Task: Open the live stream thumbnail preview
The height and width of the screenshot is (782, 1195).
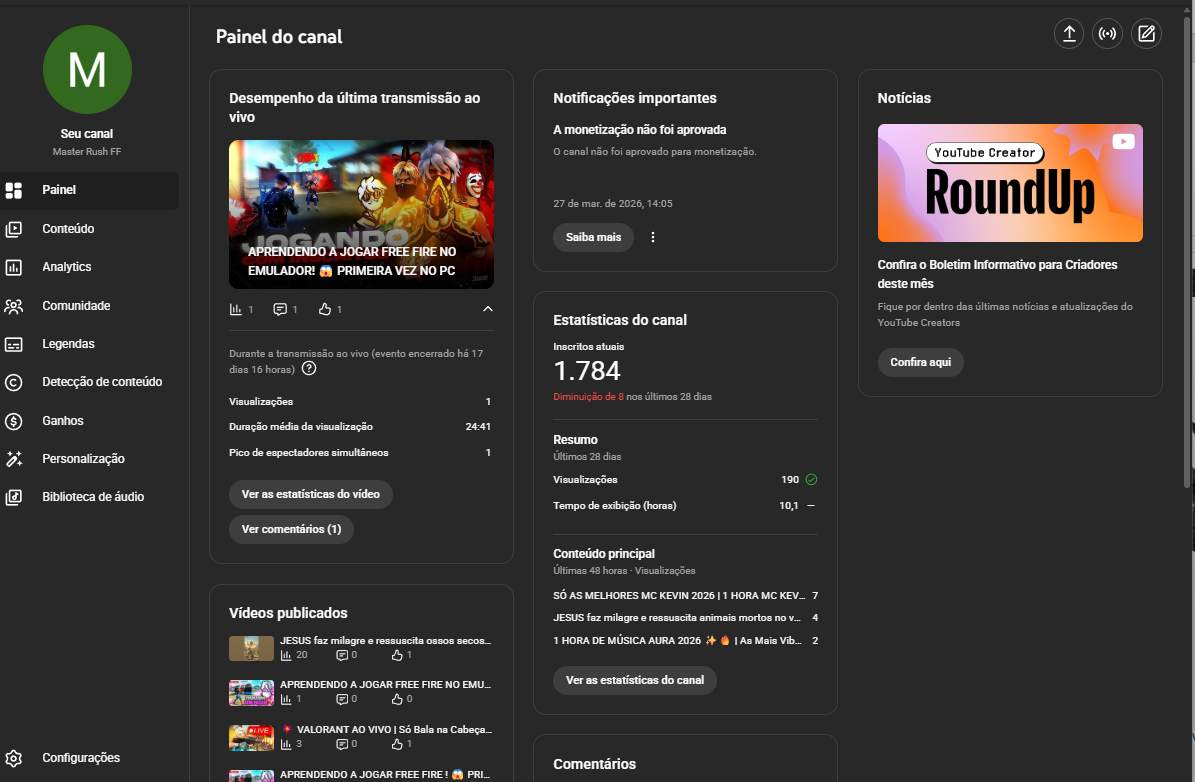Action: pos(361,214)
